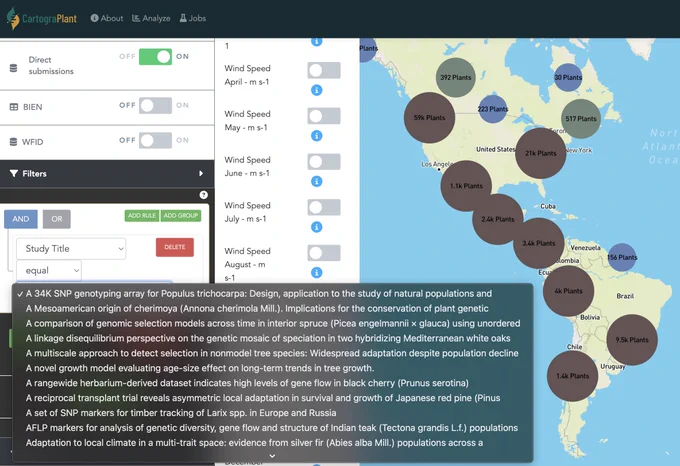Screen dimensions: 680x466
Task: Click the 9.5k Plants map cluster
Action: pyautogui.click(x=632, y=340)
